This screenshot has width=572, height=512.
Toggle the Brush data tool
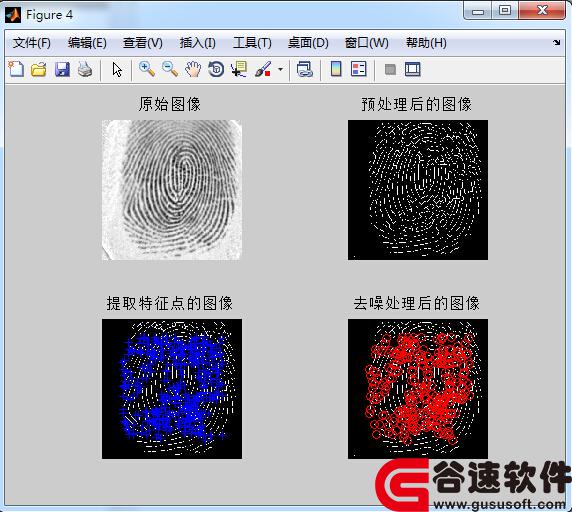[x=263, y=69]
